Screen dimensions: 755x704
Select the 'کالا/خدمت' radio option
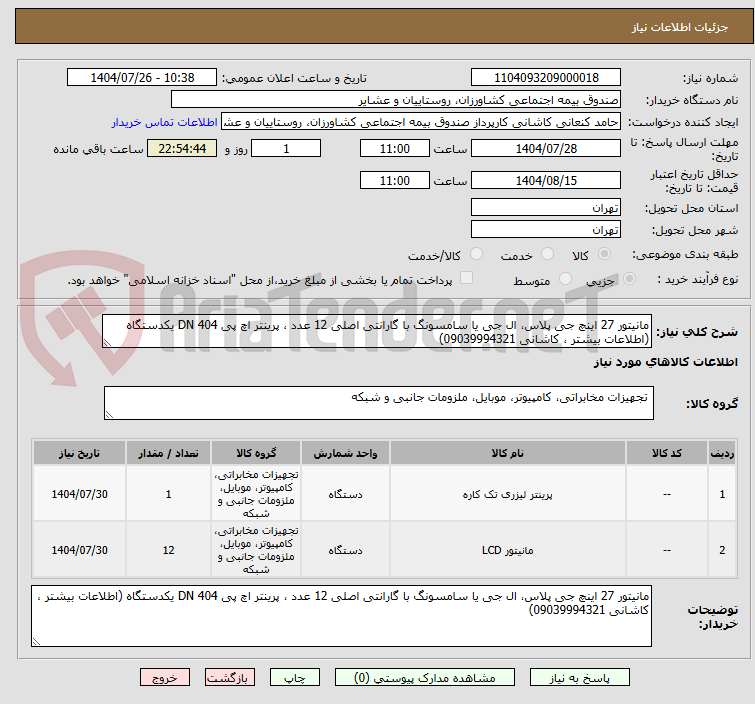click(x=476, y=255)
